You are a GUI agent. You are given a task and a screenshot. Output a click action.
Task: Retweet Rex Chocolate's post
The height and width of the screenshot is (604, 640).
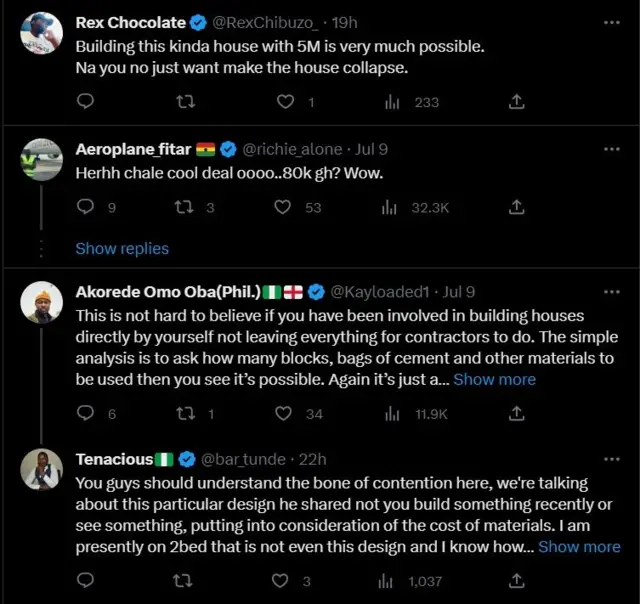[x=185, y=101]
